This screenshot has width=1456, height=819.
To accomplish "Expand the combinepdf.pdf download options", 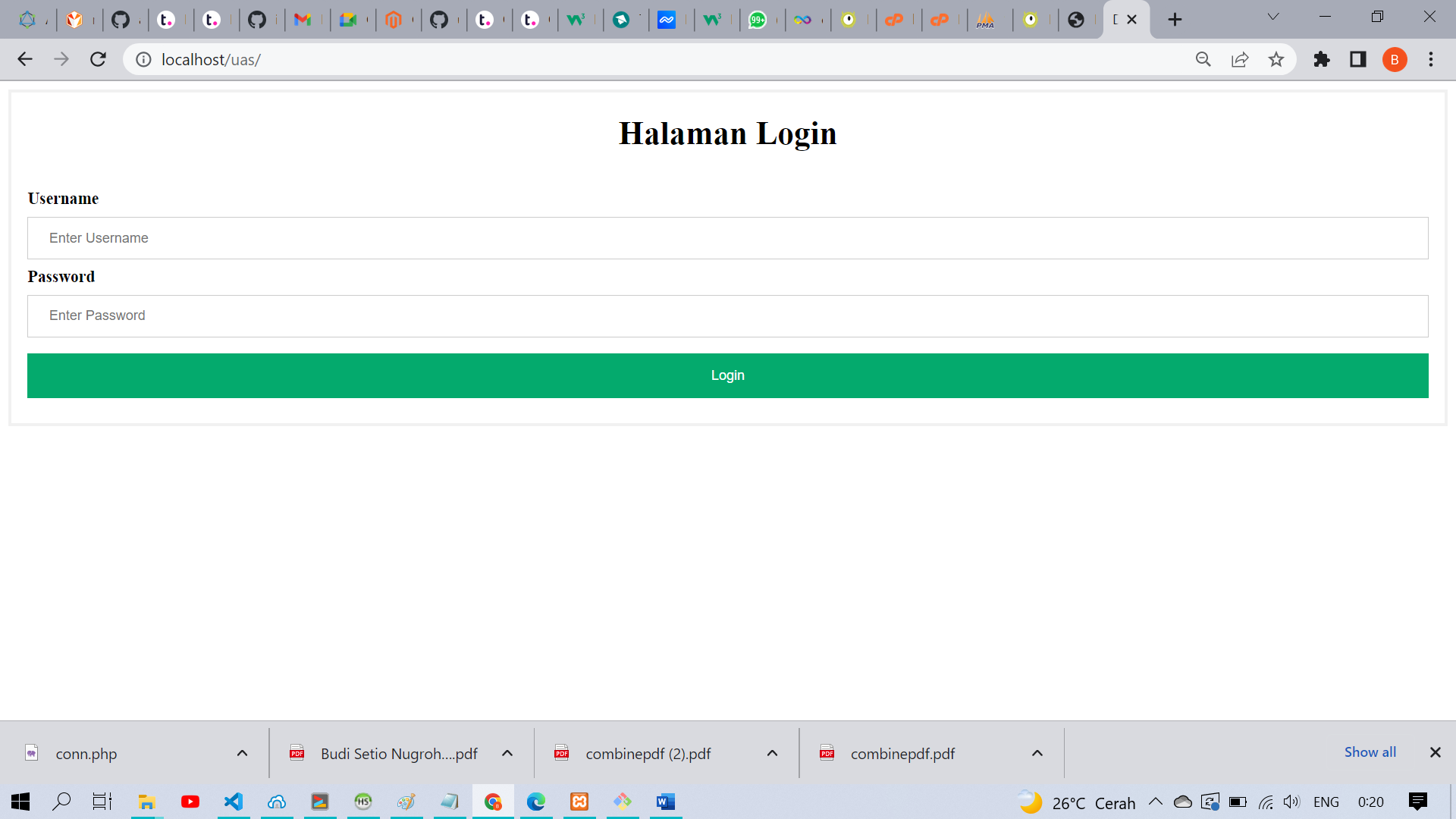I will point(1037,753).
